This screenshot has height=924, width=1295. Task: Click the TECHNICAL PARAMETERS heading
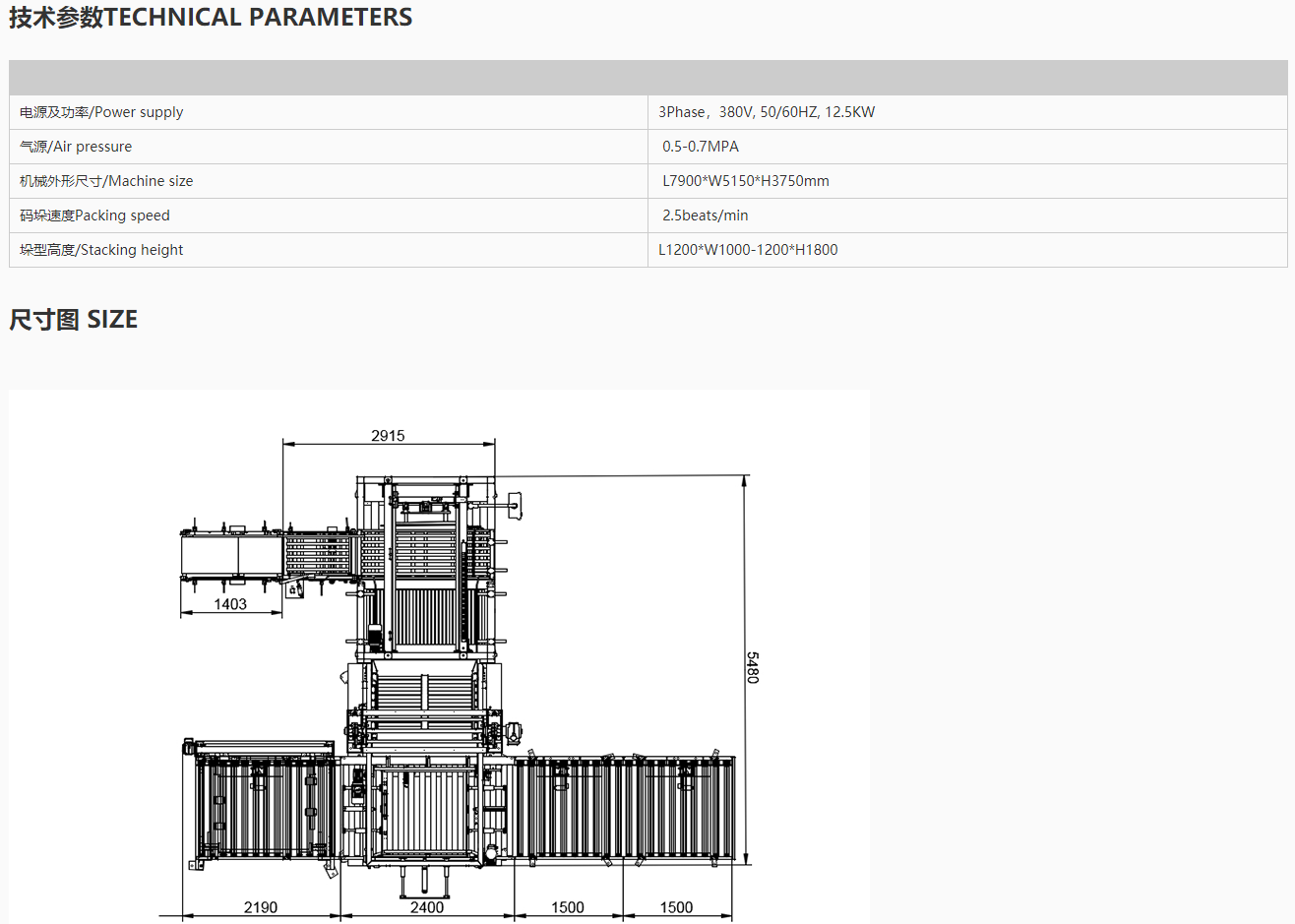click(x=211, y=18)
